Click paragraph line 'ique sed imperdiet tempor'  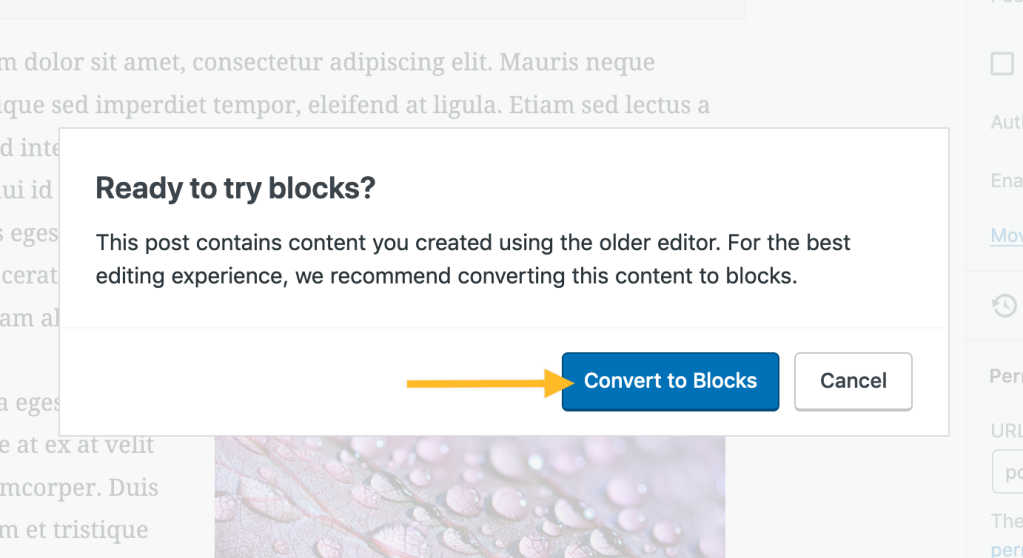(355, 104)
